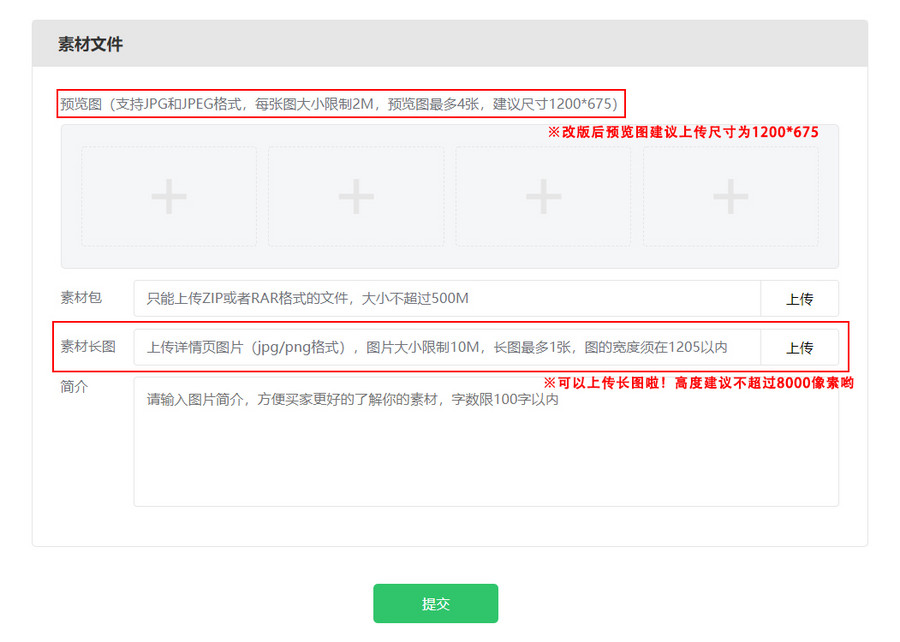This screenshot has width=900, height=642.
Task: Add an image in the second preview slot
Action: point(356,197)
